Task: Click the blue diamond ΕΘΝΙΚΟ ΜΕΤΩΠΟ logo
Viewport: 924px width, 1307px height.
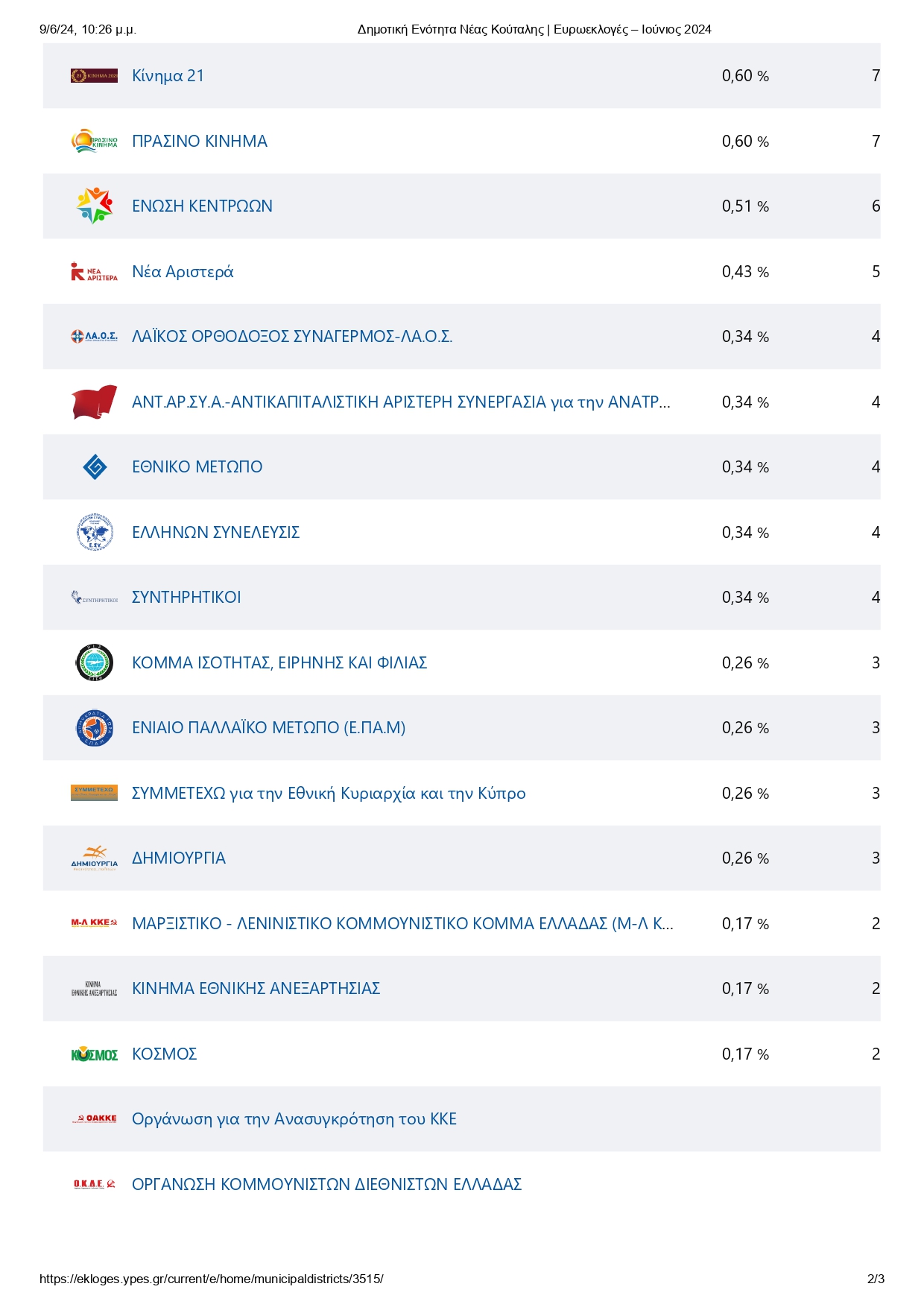Action: [95, 467]
